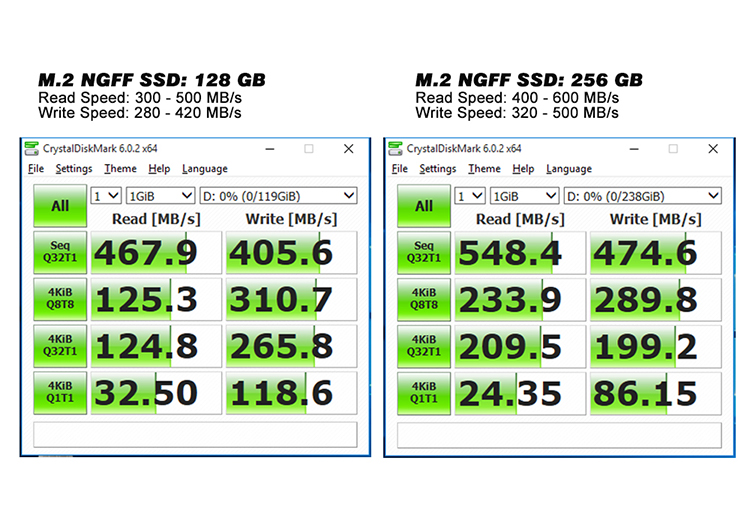Click the 405.6 sequential write result
750x527 pixels.
(291, 253)
